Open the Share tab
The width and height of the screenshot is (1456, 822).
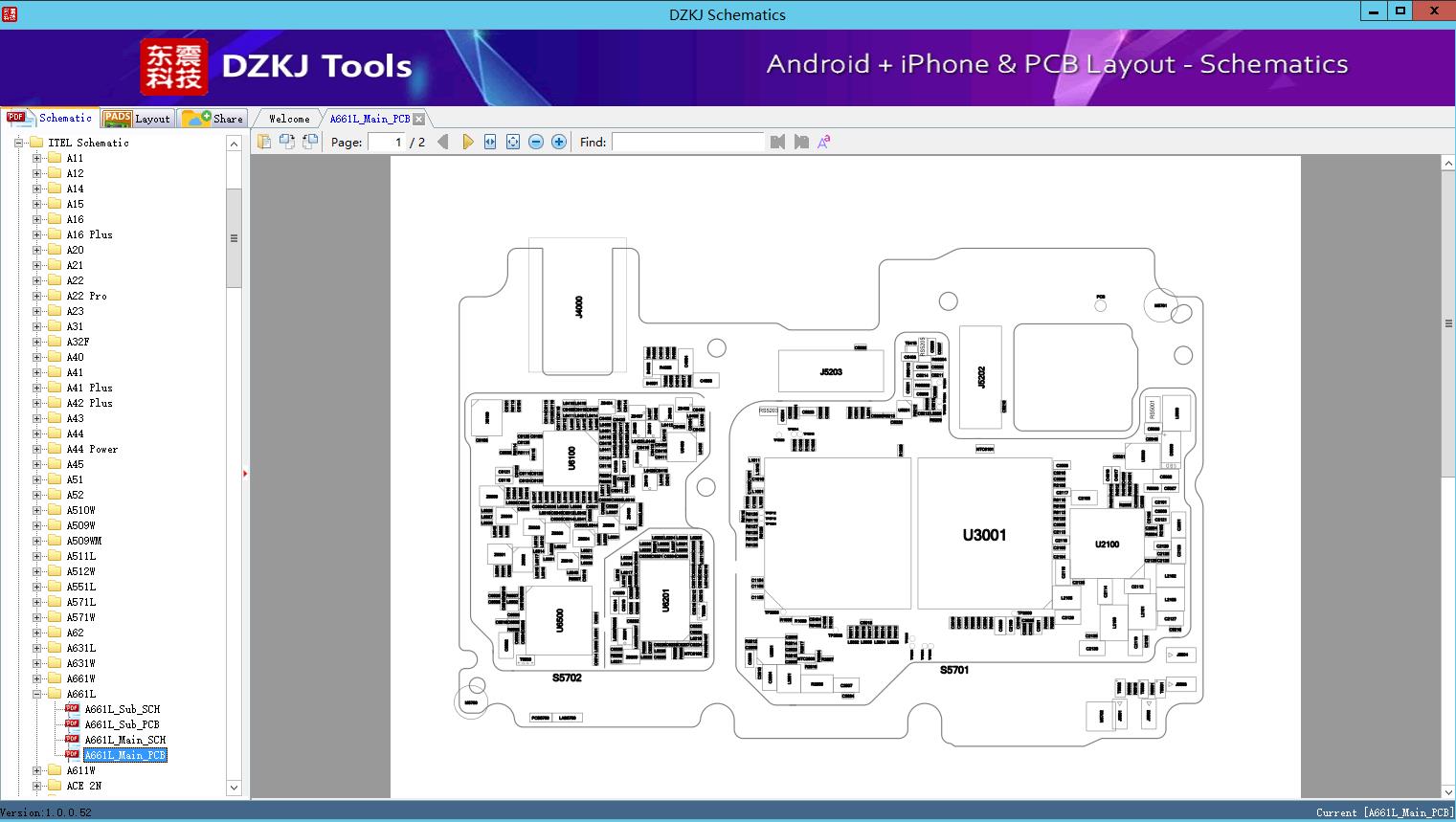point(213,119)
